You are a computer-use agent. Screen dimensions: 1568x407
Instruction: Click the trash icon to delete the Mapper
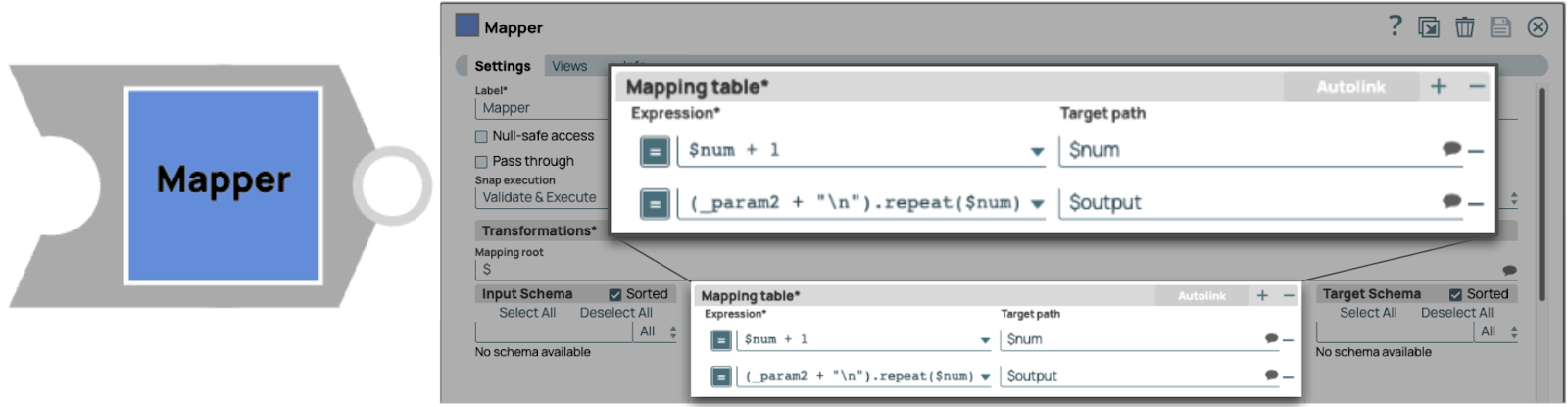[1464, 27]
